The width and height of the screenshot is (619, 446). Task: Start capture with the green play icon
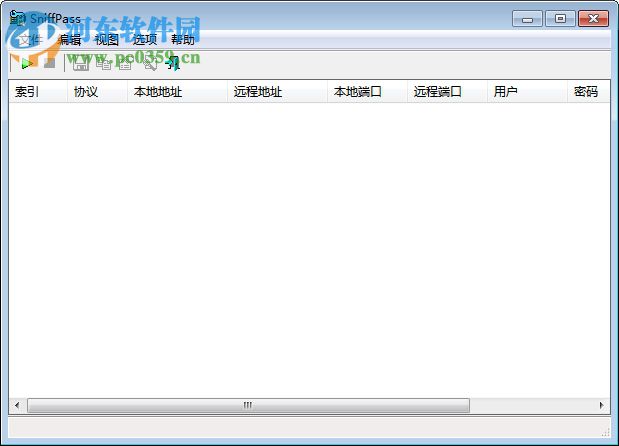[x=27, y=63]
